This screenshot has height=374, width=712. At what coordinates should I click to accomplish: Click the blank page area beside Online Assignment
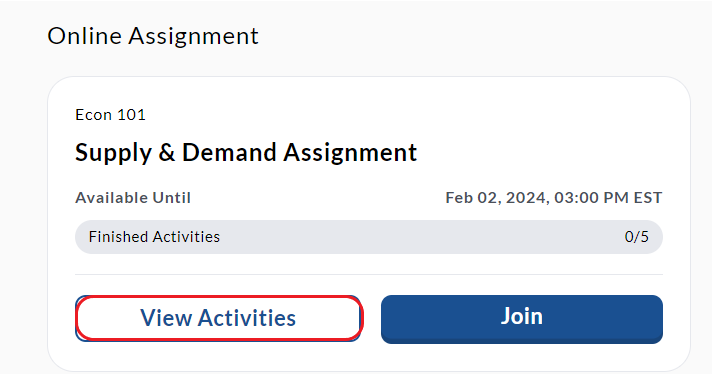[477, 36]
